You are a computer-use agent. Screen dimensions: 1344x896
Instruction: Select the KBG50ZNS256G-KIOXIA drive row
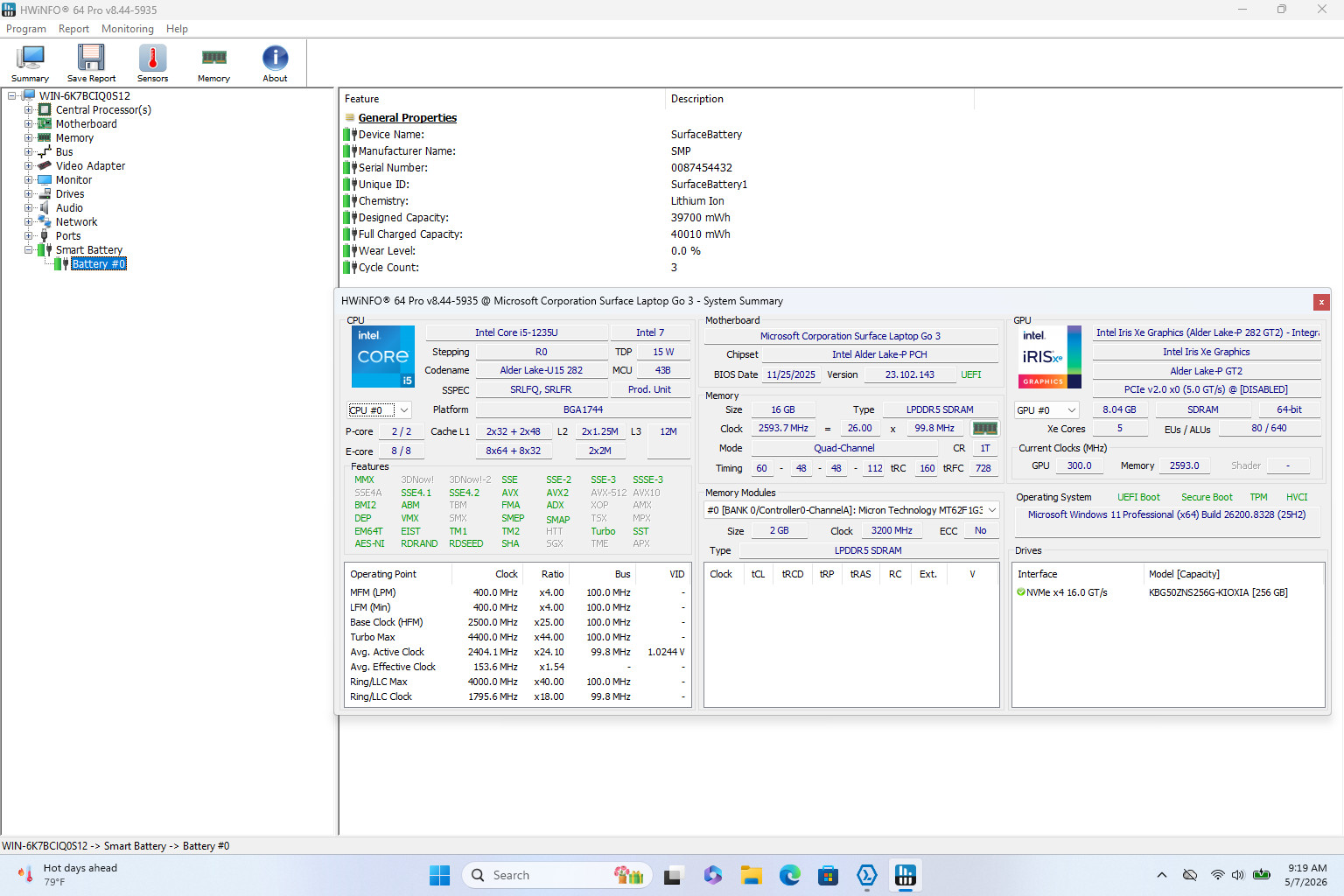click(1168, 592)
